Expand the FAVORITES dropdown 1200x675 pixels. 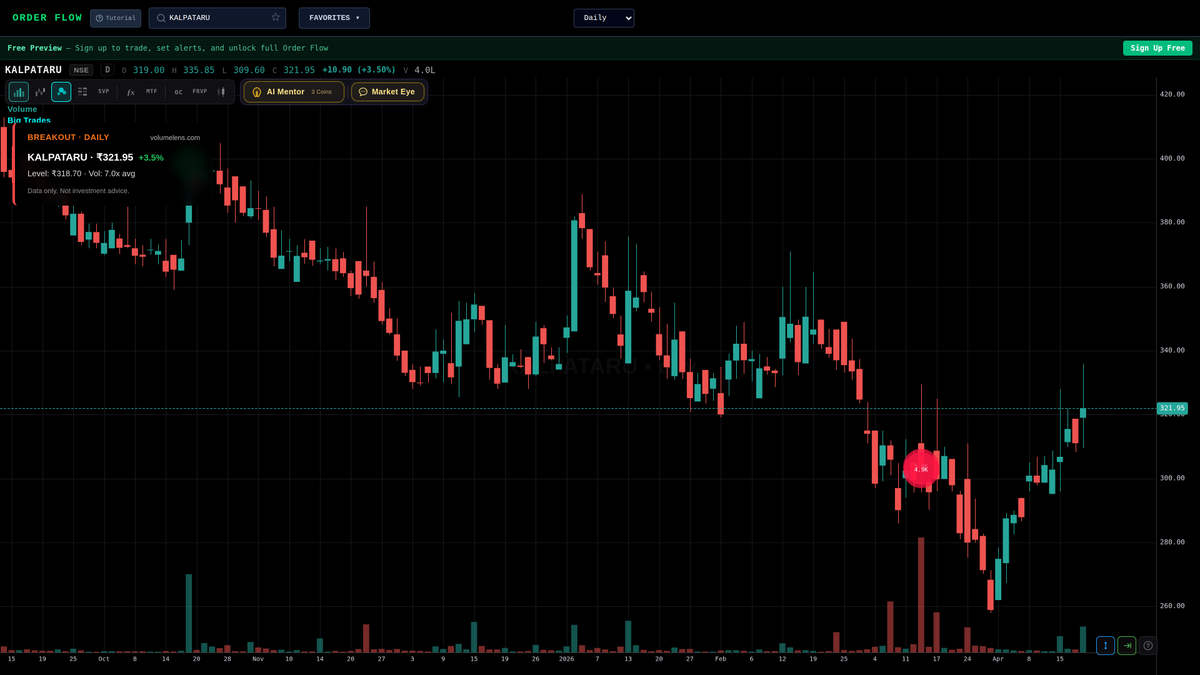[334, 18]
